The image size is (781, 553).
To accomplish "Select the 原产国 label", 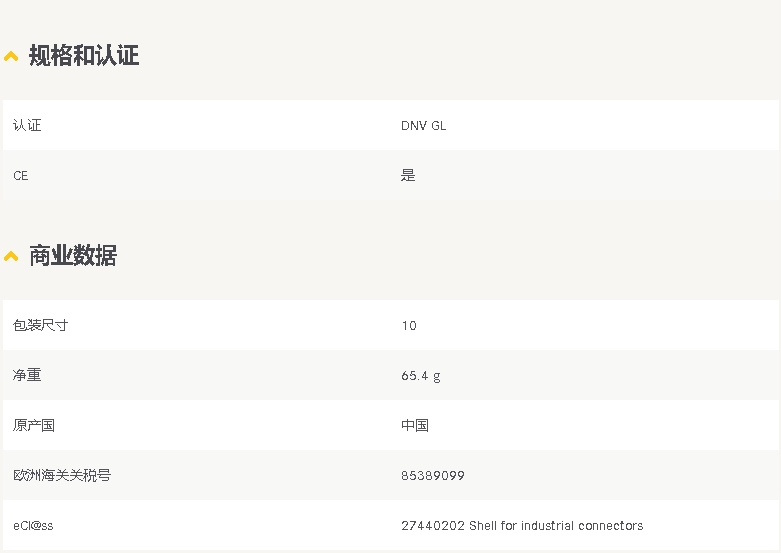I will coord(34,425).
